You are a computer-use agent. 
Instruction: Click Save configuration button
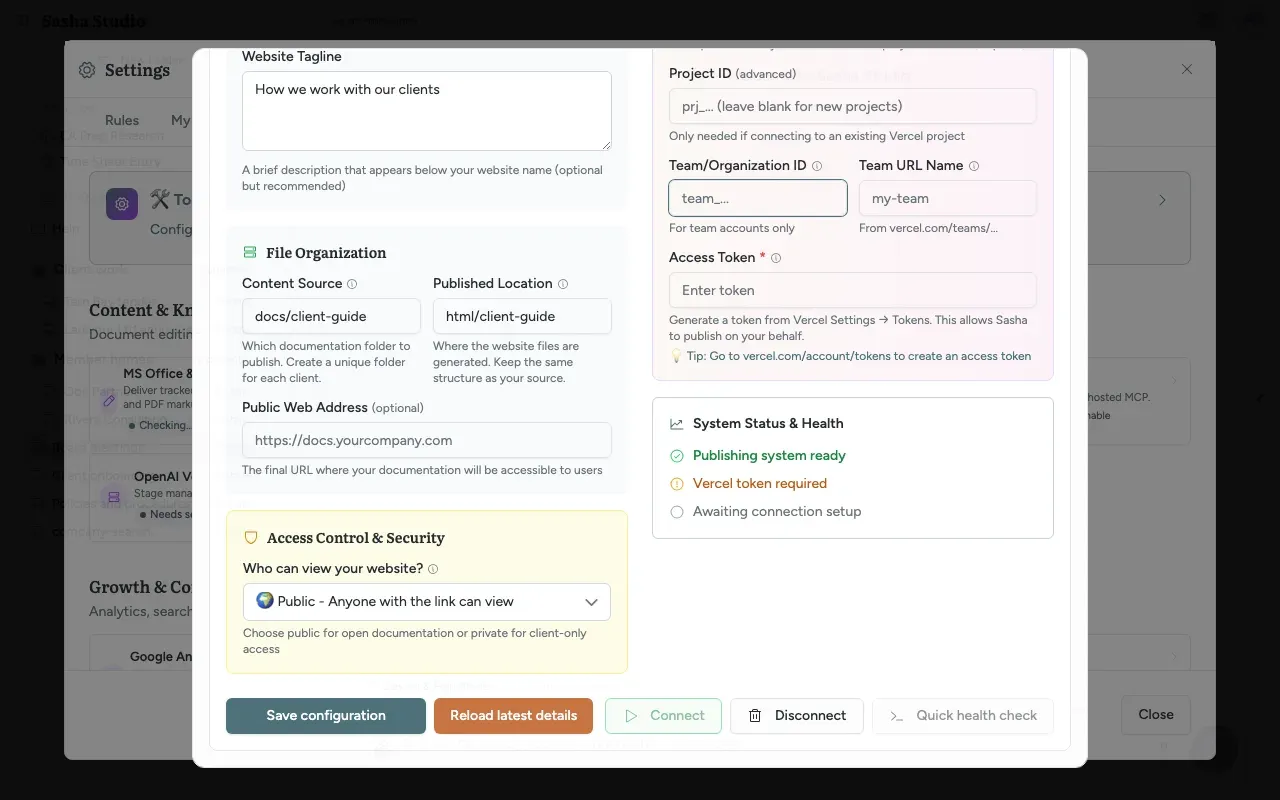[x=326, y=716]
